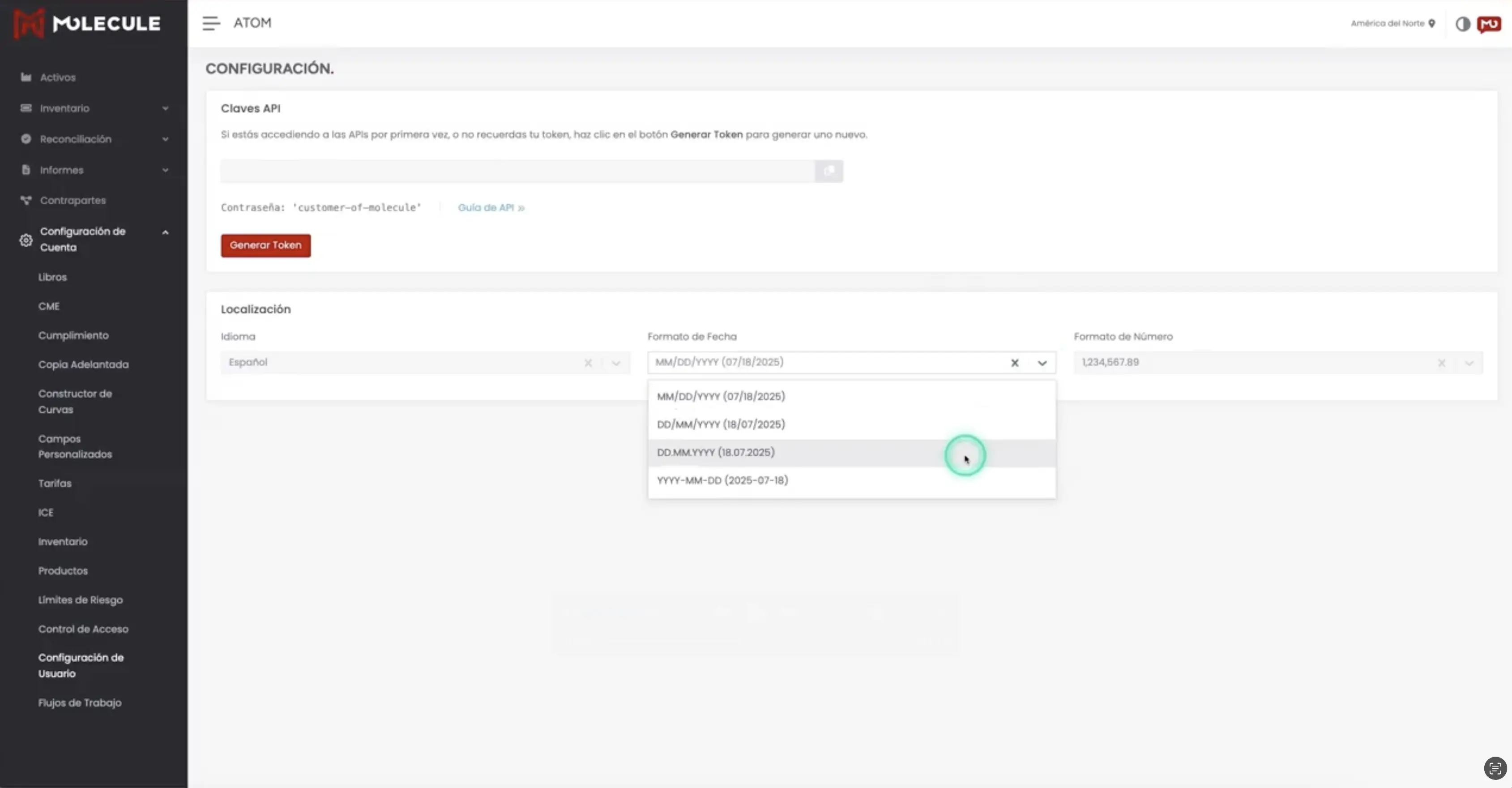Open the user profile avatar icon
Image resolution: width=1512 pixels, height=788 pixels.
pyautogui.click(x=1489, y=24)
